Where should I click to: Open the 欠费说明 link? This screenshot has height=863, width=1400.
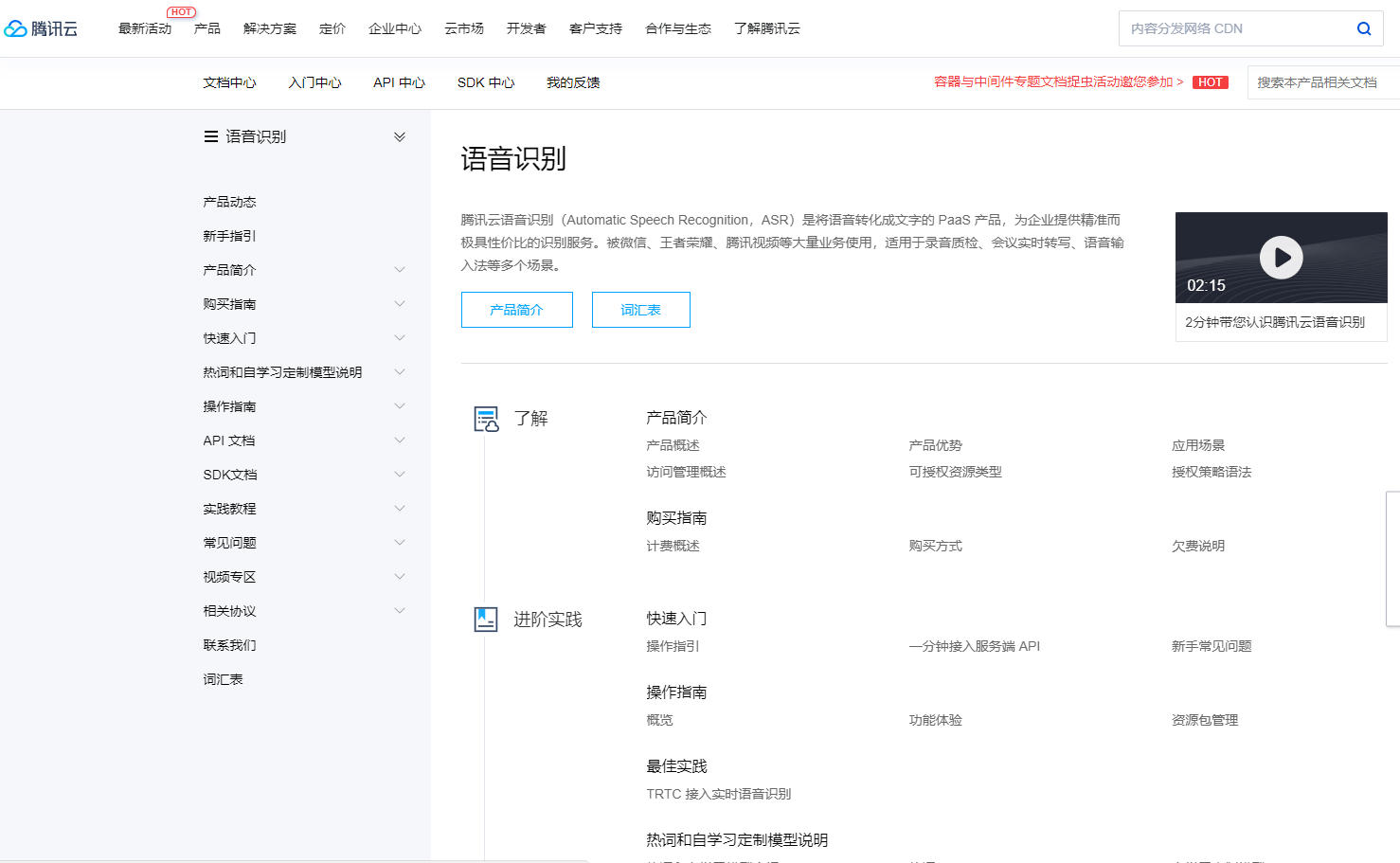tap(1198, 546)
